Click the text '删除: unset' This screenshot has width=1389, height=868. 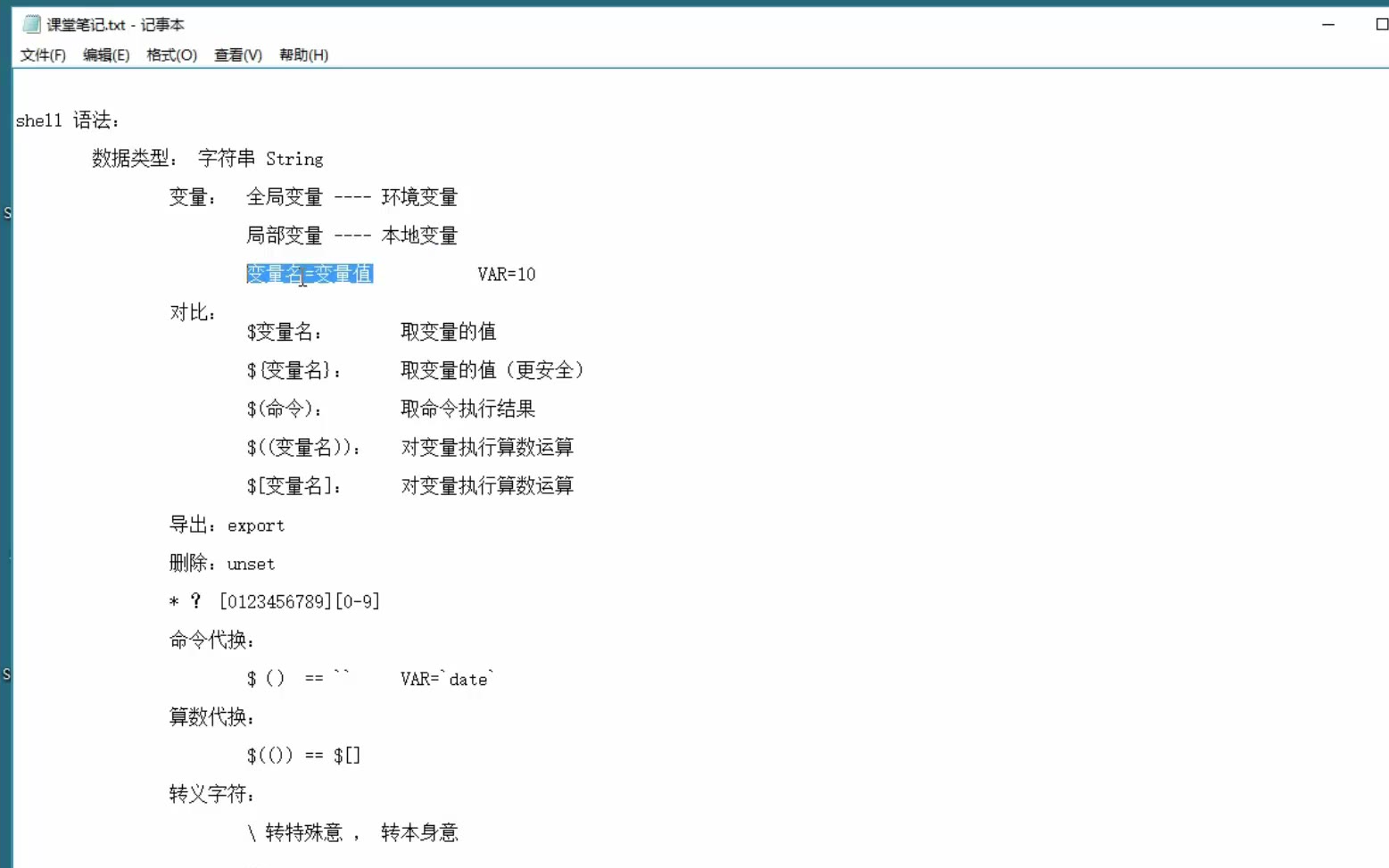pos(222,564)
